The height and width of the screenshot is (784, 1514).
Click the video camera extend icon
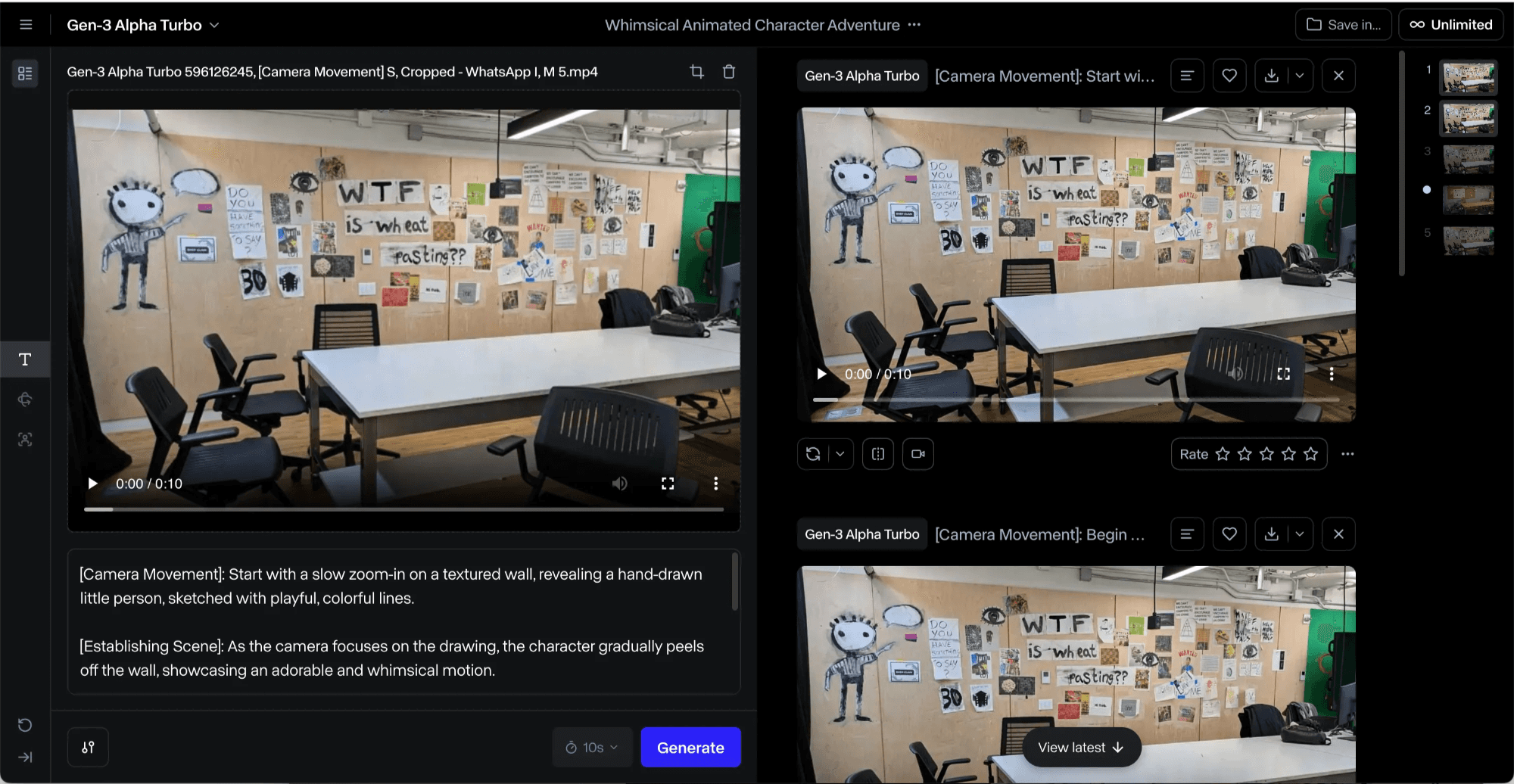point(918,454)
